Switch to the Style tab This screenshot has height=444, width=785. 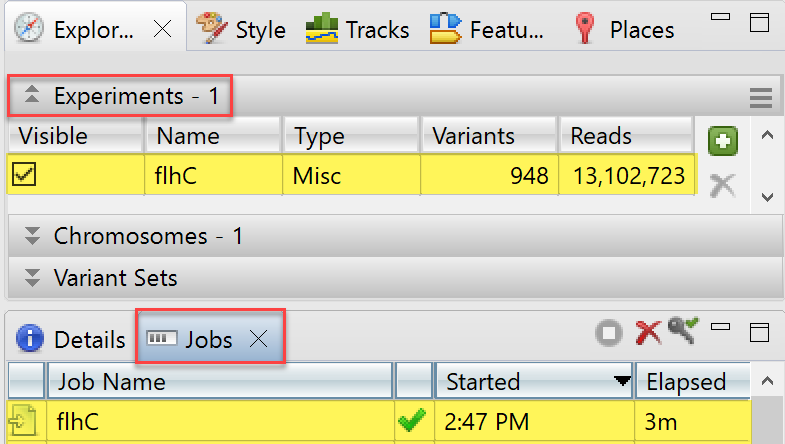tap(241, 29)
